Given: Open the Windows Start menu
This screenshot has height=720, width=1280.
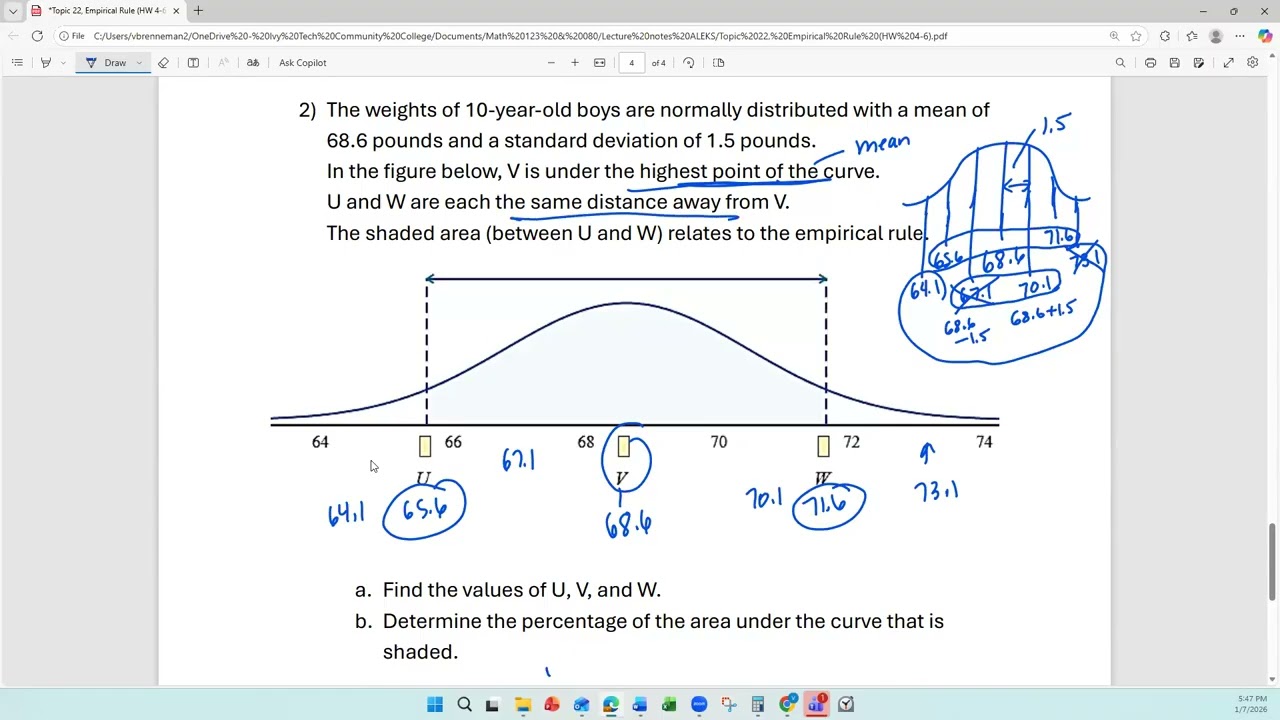Looking at the screenshot, I should coord(435,705).
